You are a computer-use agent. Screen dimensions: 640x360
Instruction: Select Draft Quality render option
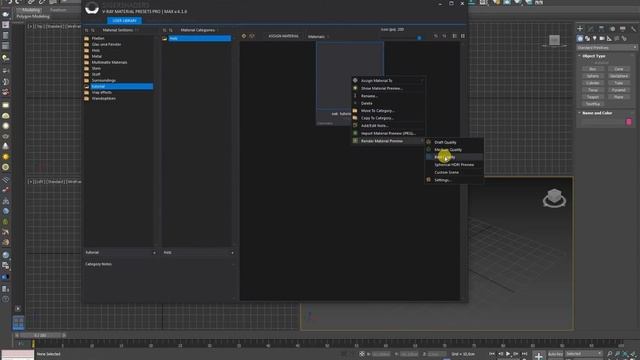pyautogui.click(x=454, y=142)
